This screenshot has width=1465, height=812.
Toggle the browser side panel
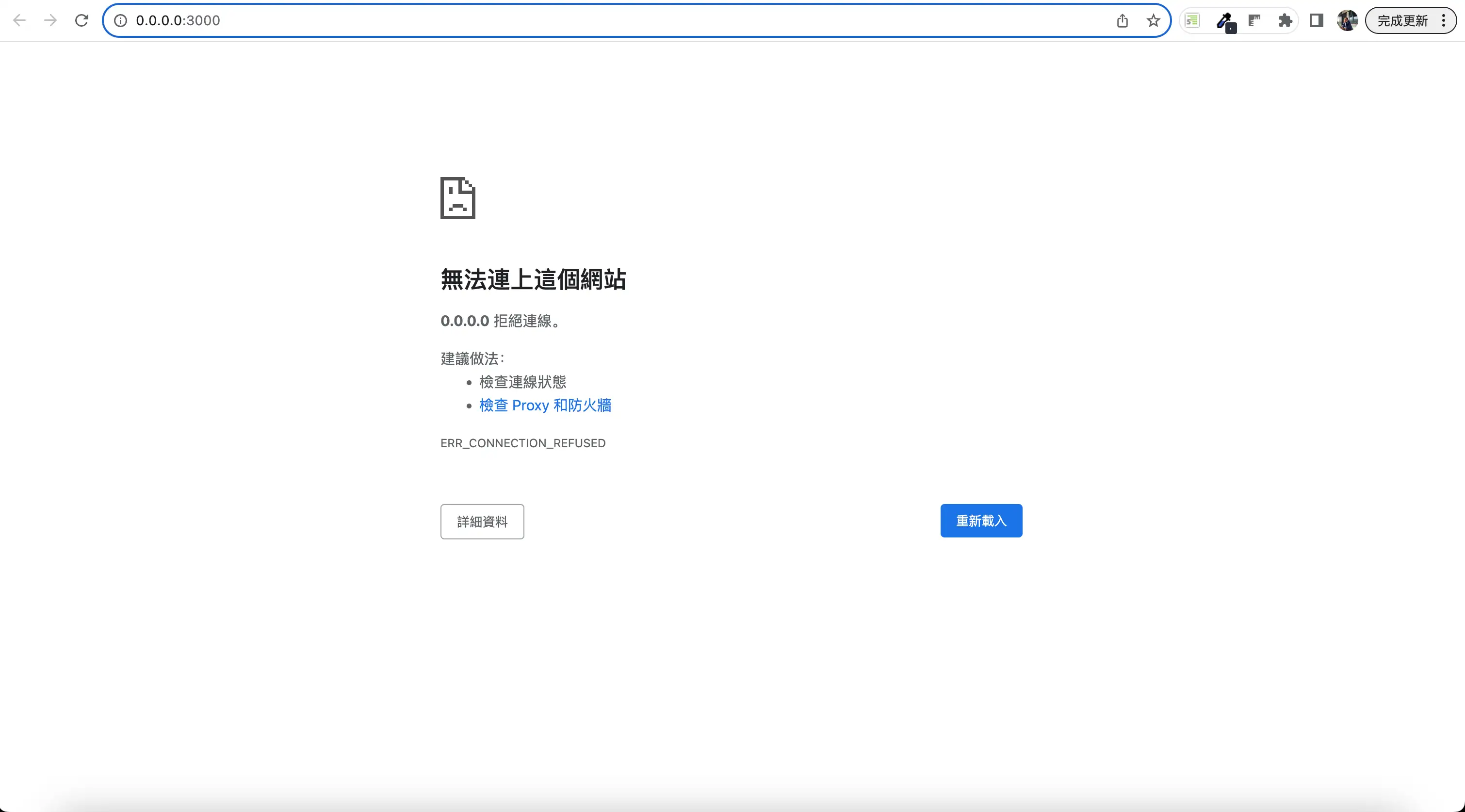[x=1316, y=21]
